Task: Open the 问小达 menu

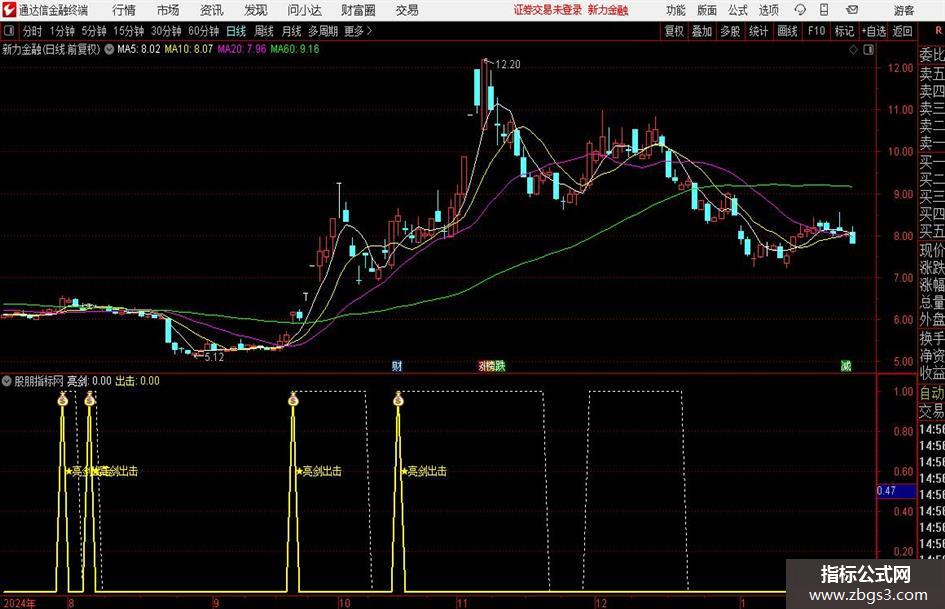Action: point(304,10)
